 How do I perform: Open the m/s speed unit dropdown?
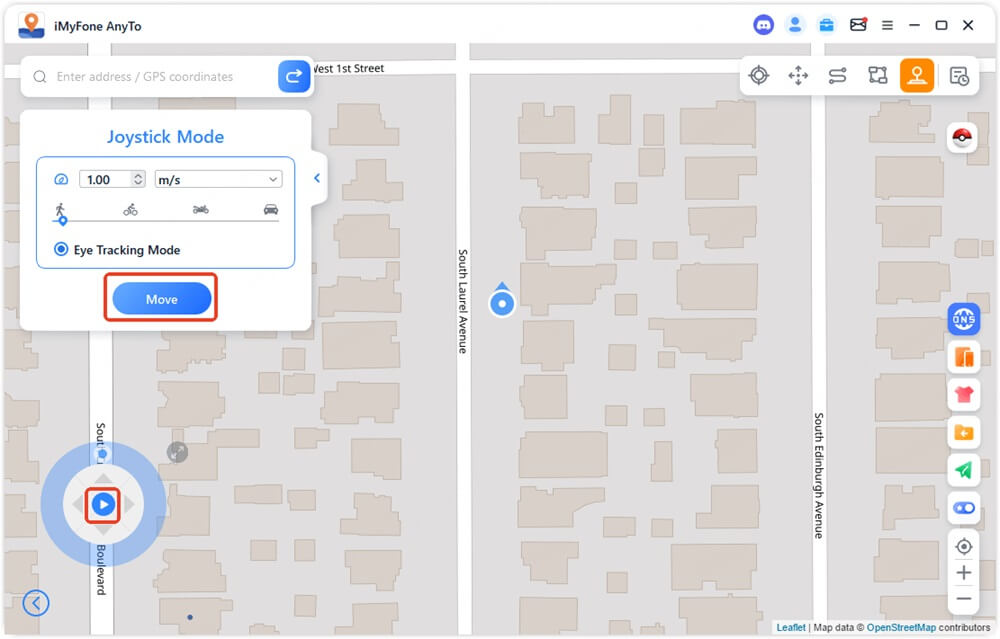[218, 180]
